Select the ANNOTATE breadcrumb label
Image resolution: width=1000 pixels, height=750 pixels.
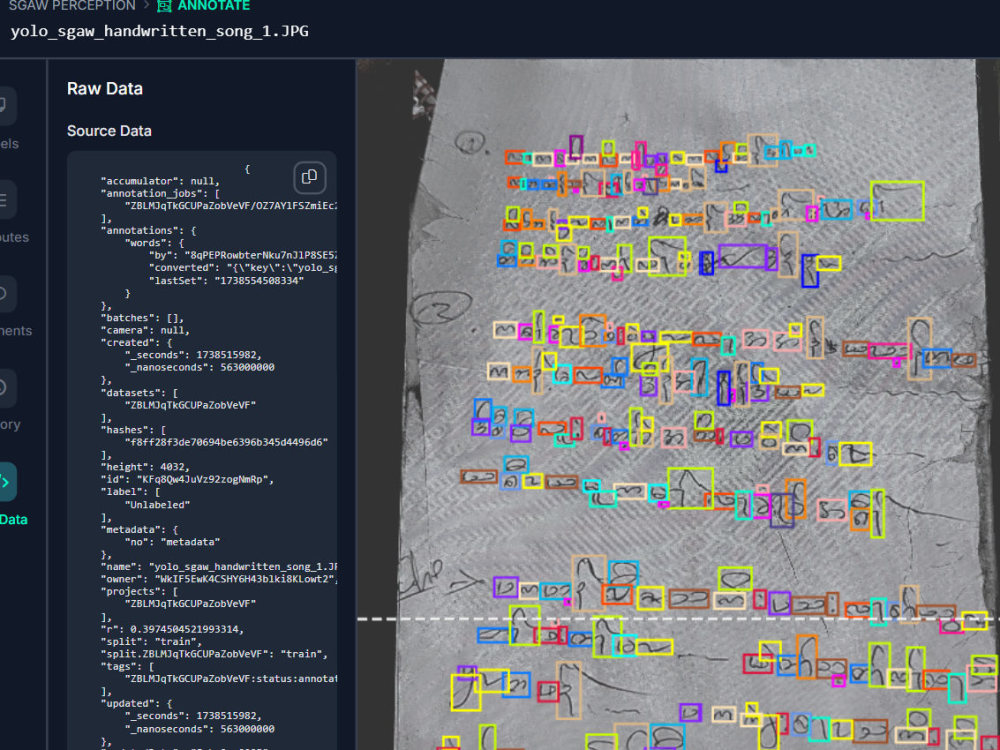point(214,6)
